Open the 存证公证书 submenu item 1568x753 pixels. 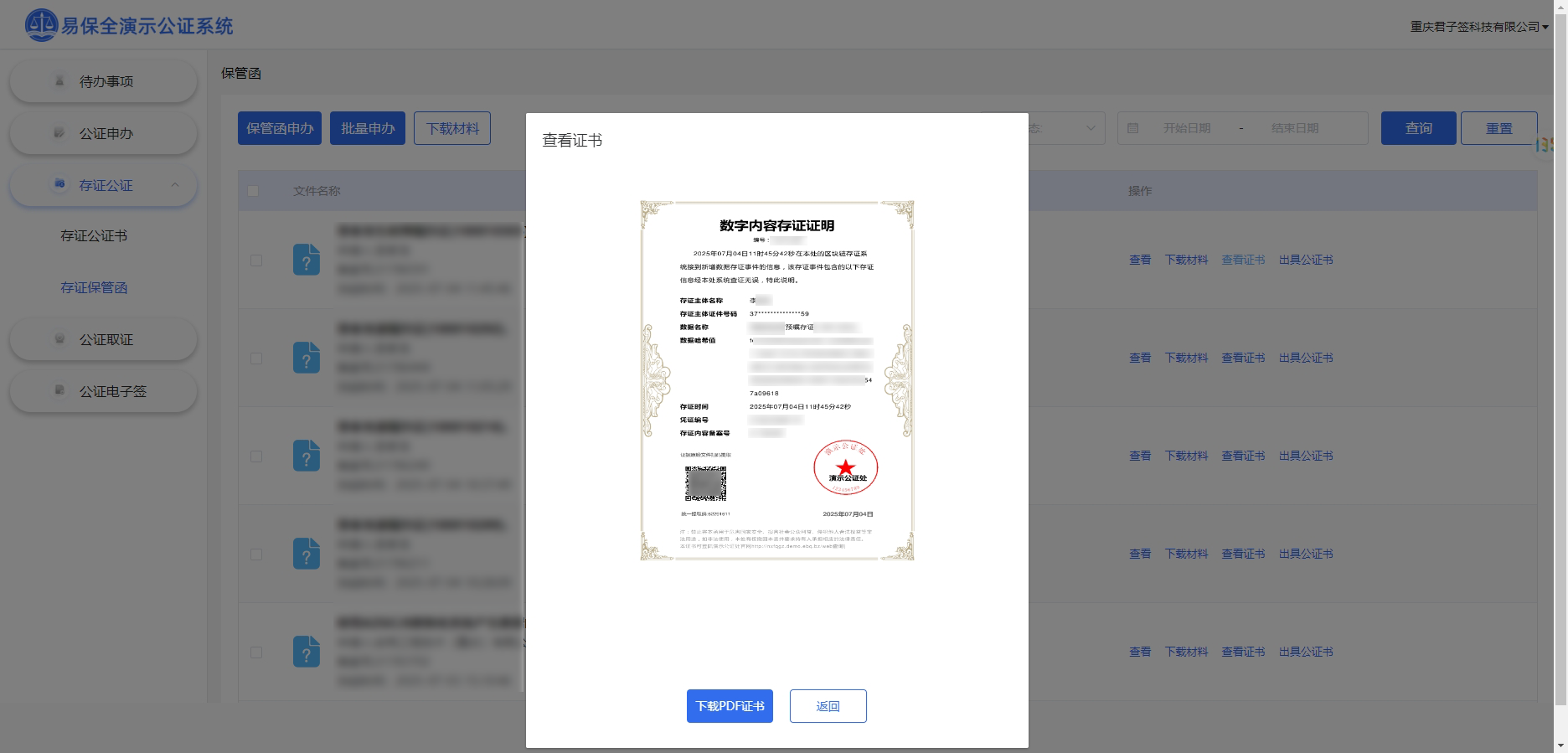[x=94, y=236]
